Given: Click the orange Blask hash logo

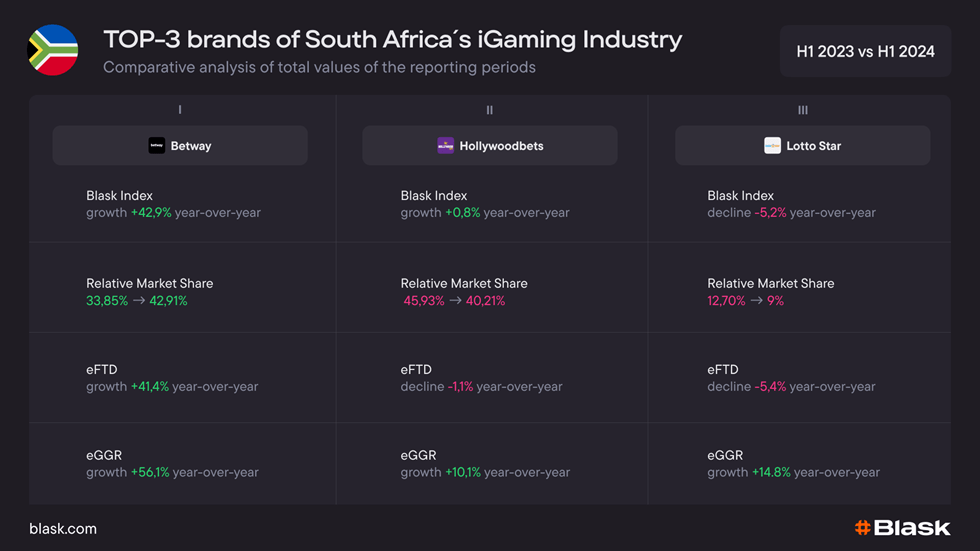Looking at the screenshot, I should (862, 528).
